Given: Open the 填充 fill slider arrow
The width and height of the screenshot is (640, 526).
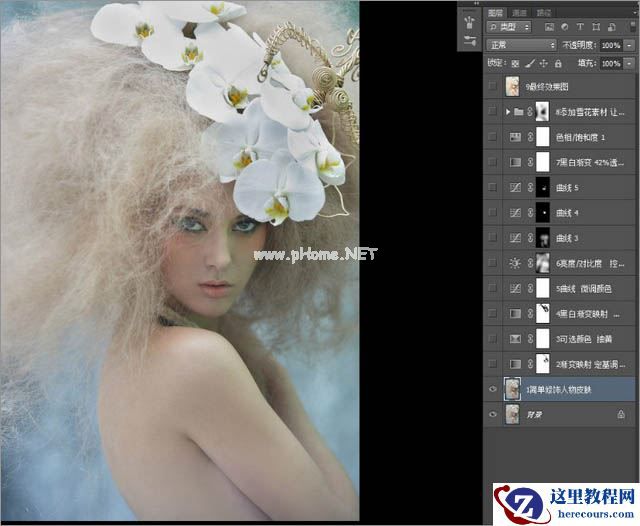Looking at the screenshot, I should 630,64.
